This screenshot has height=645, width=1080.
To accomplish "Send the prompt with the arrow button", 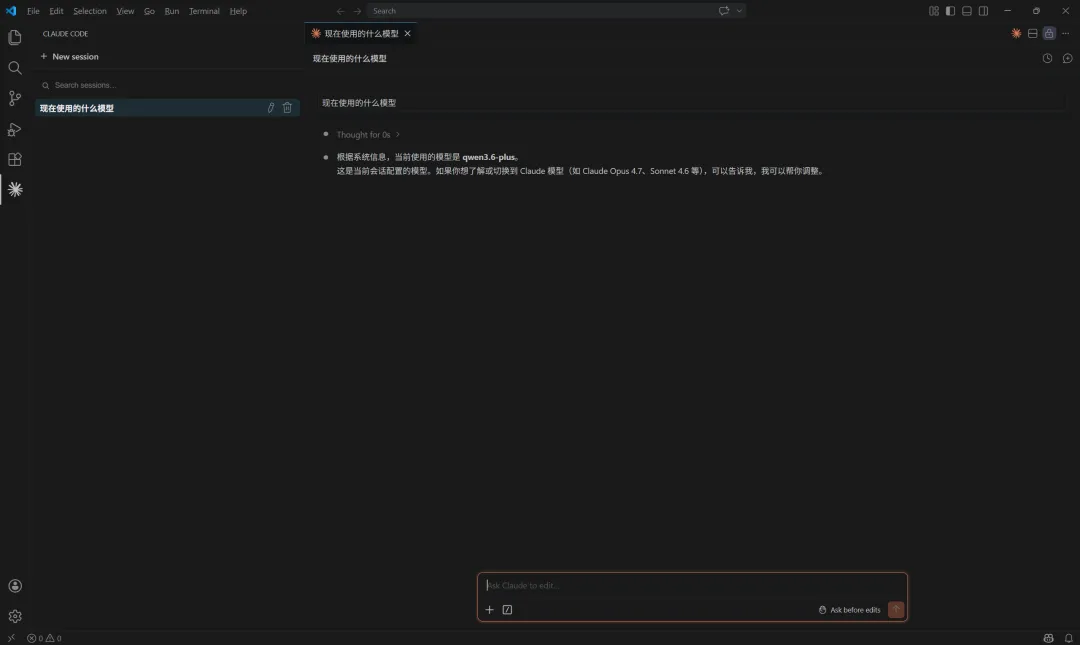I will click(895, 610).
